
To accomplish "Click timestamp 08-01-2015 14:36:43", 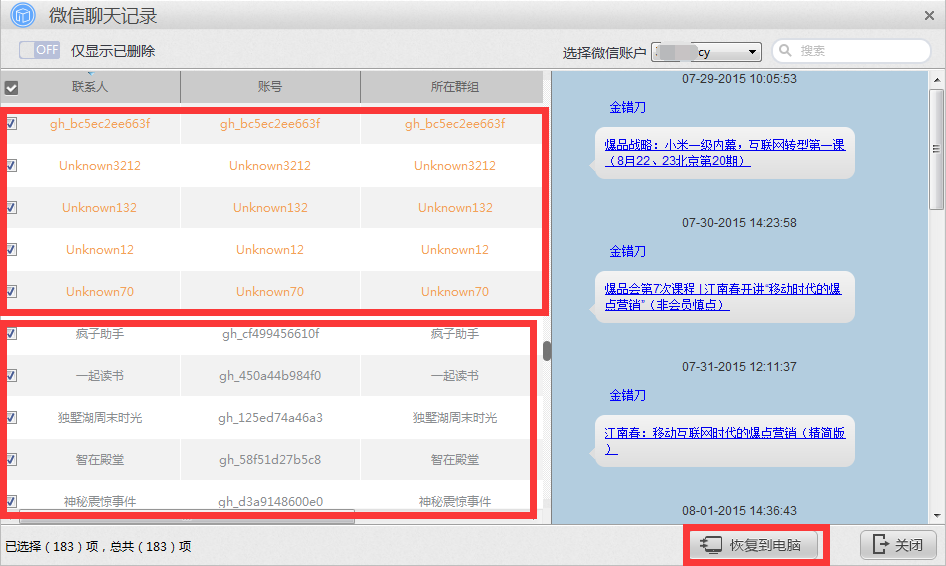I will click(x=739, y=510).
